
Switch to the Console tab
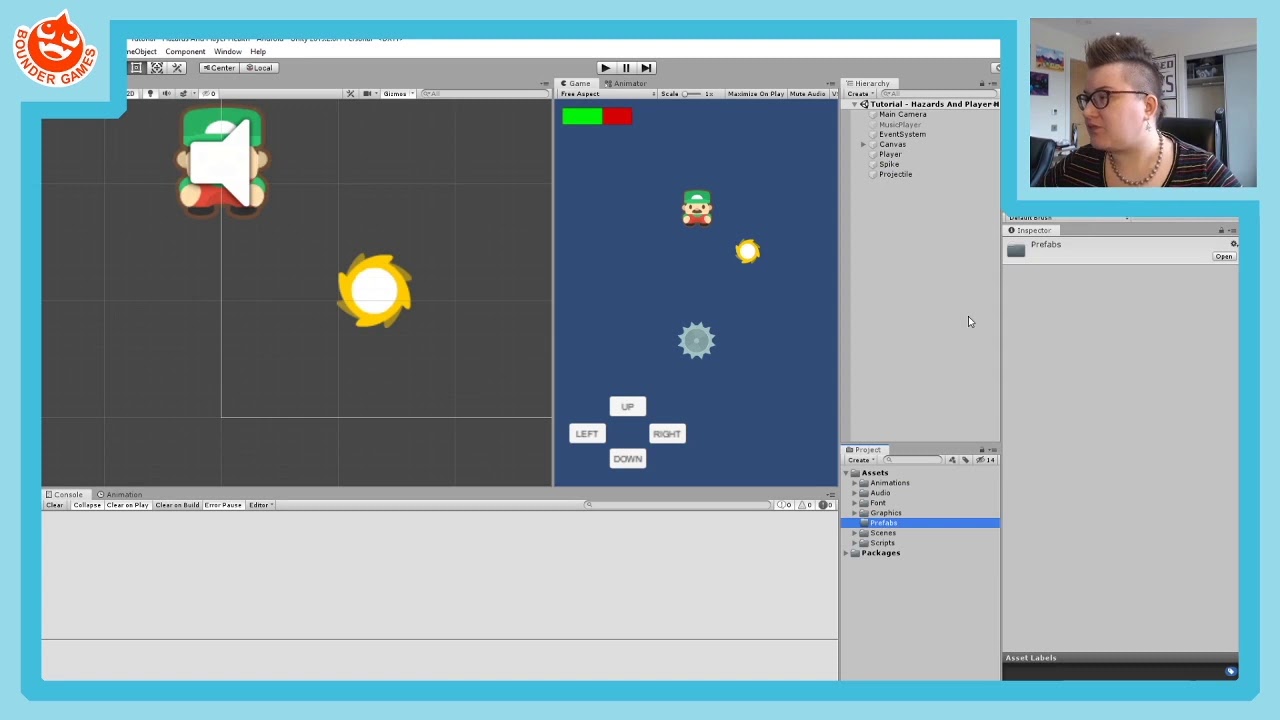pos(64,495)
